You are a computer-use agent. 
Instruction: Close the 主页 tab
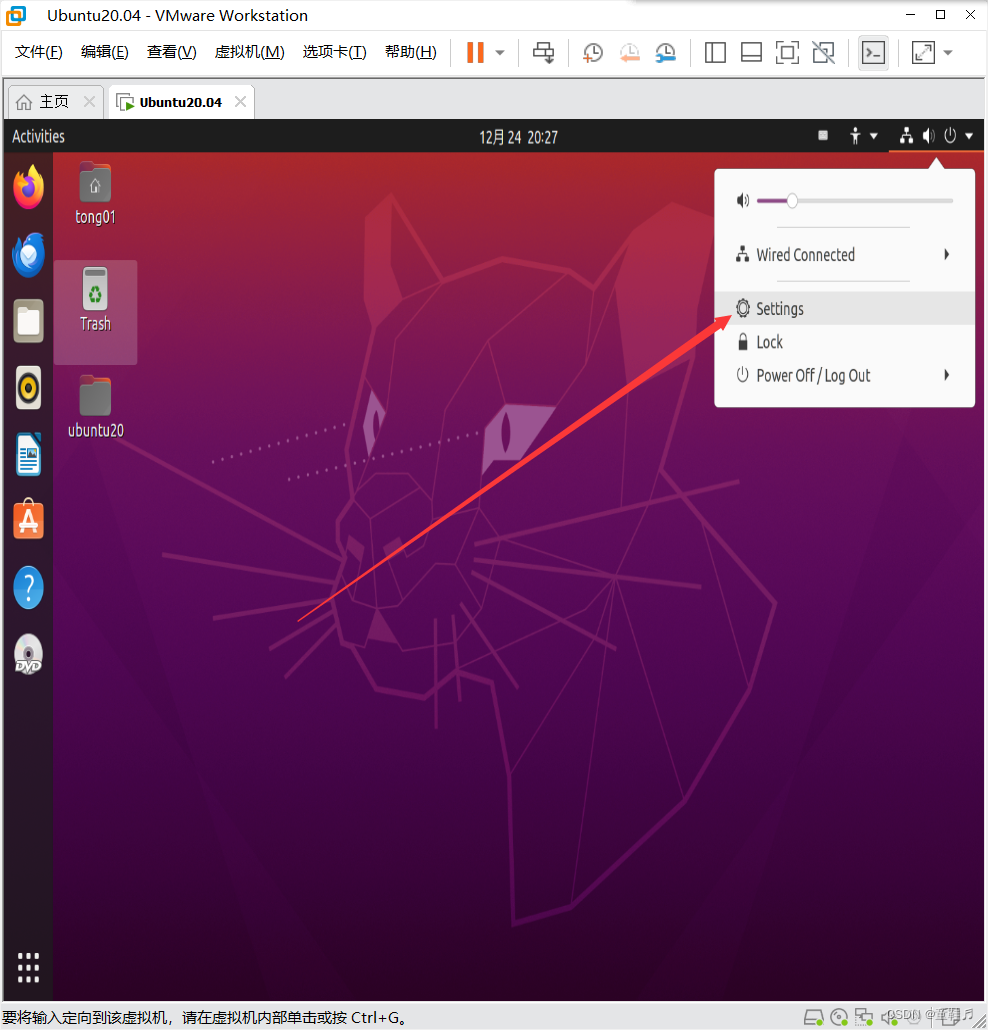[89, 102]
